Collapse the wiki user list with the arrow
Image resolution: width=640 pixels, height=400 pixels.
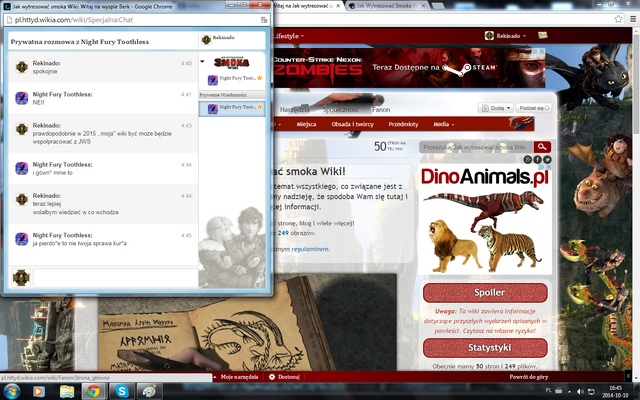pos(202,62)
